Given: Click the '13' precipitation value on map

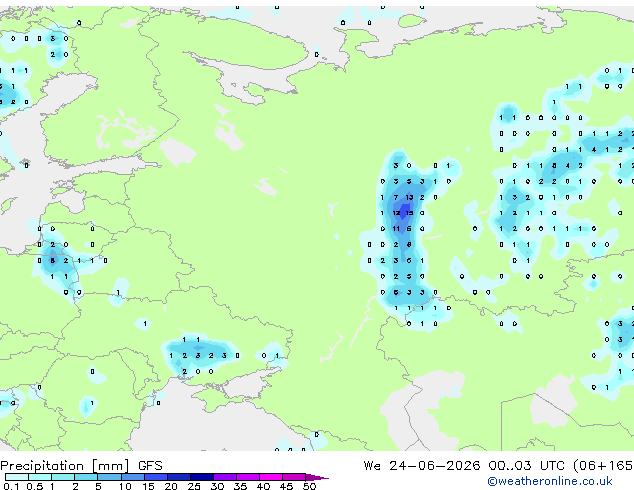Looking at the screenshot, I should tap(409, 197).
